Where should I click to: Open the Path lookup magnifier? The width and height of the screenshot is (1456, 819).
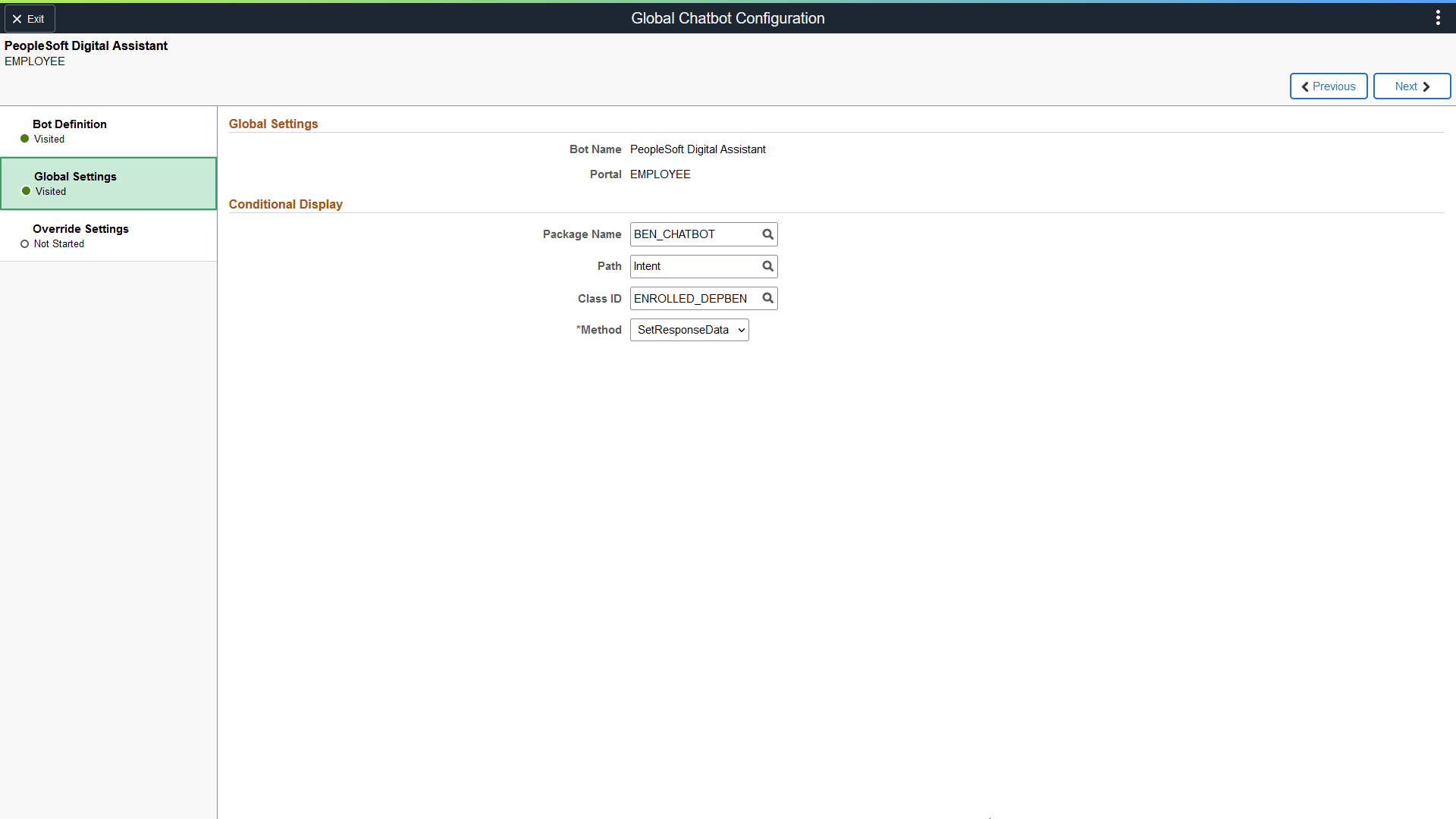(x=767, y=266)
